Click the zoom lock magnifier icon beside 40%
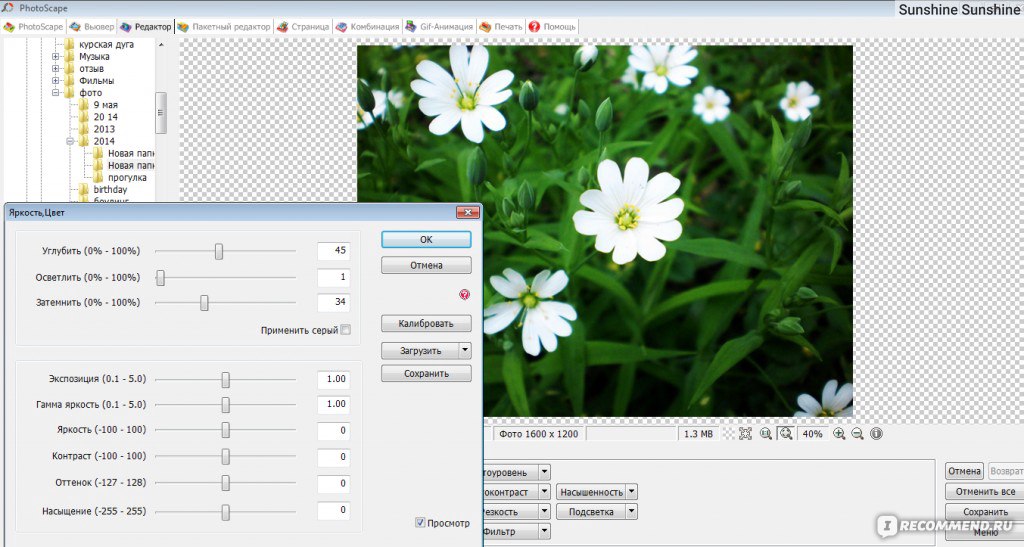This screenshot has height=547, width=1024. (x=785, y=434)
